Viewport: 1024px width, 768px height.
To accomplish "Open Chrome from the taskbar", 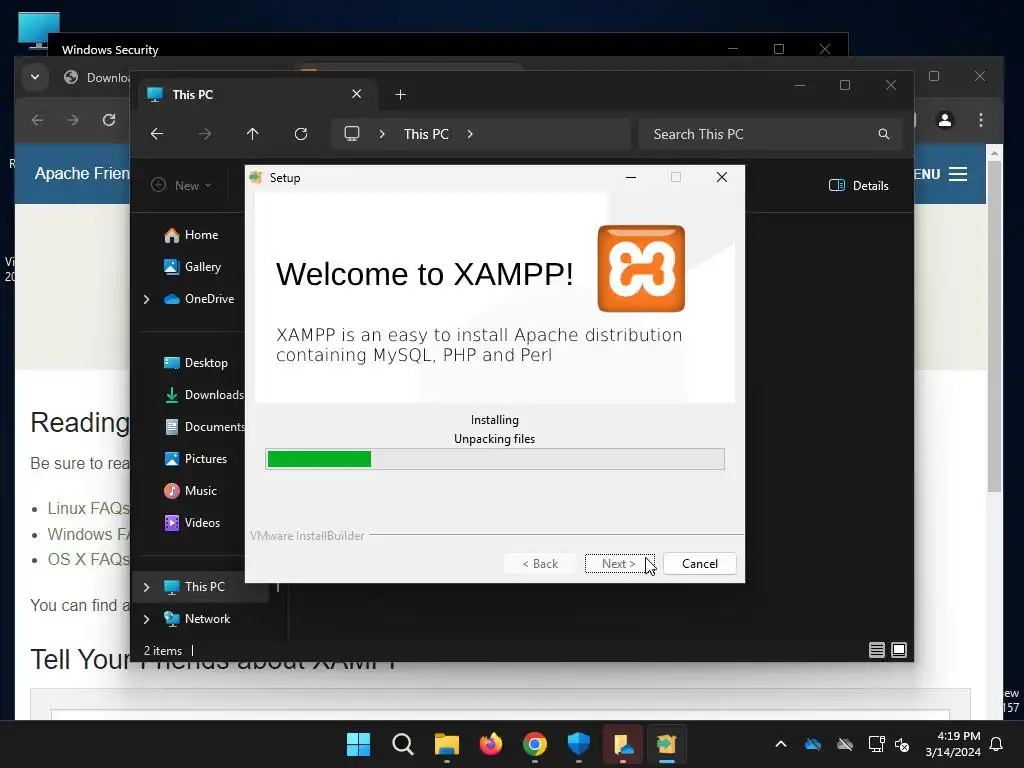I will pos(535,744).
